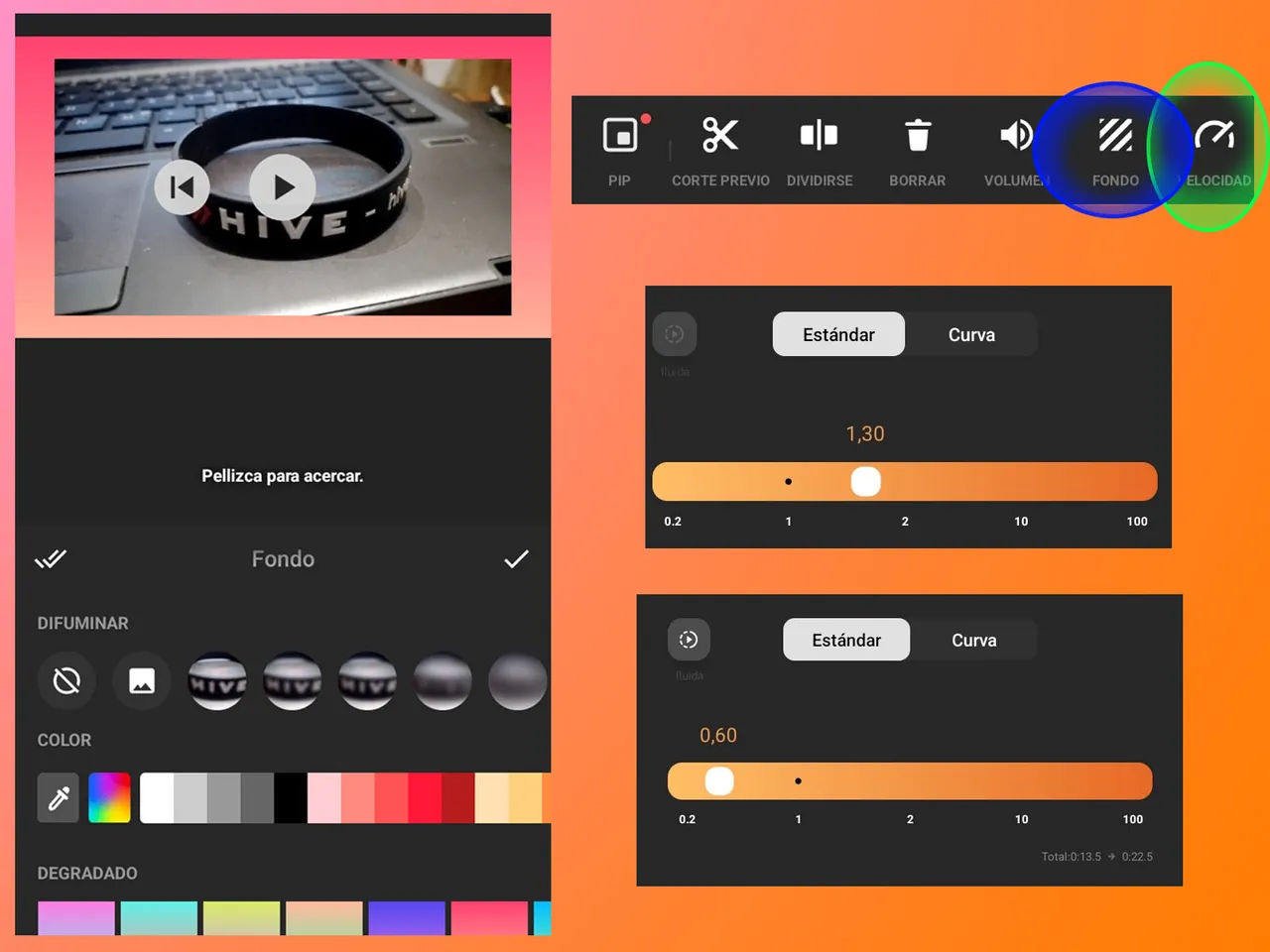The width and height of the screenshot is (1270, 952).
Task: Select the dark red color swatch
Action: point(458,797)
